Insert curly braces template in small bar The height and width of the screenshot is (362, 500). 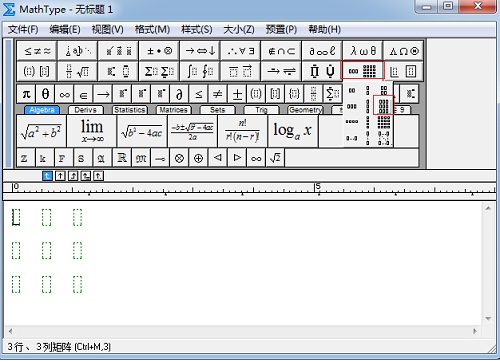coord(294,94)
